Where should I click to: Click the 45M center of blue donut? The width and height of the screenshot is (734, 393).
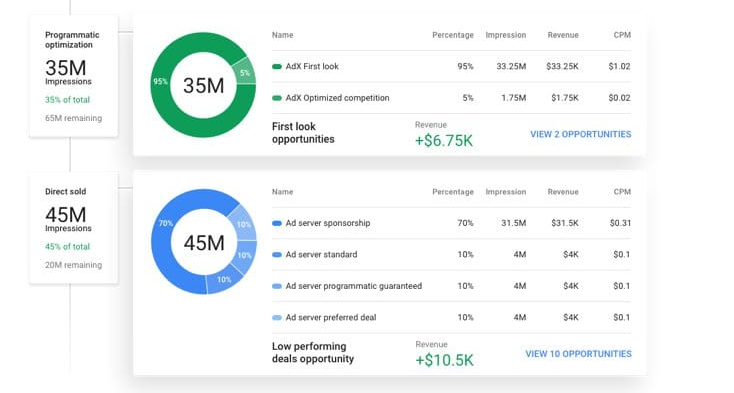[204, 243]
